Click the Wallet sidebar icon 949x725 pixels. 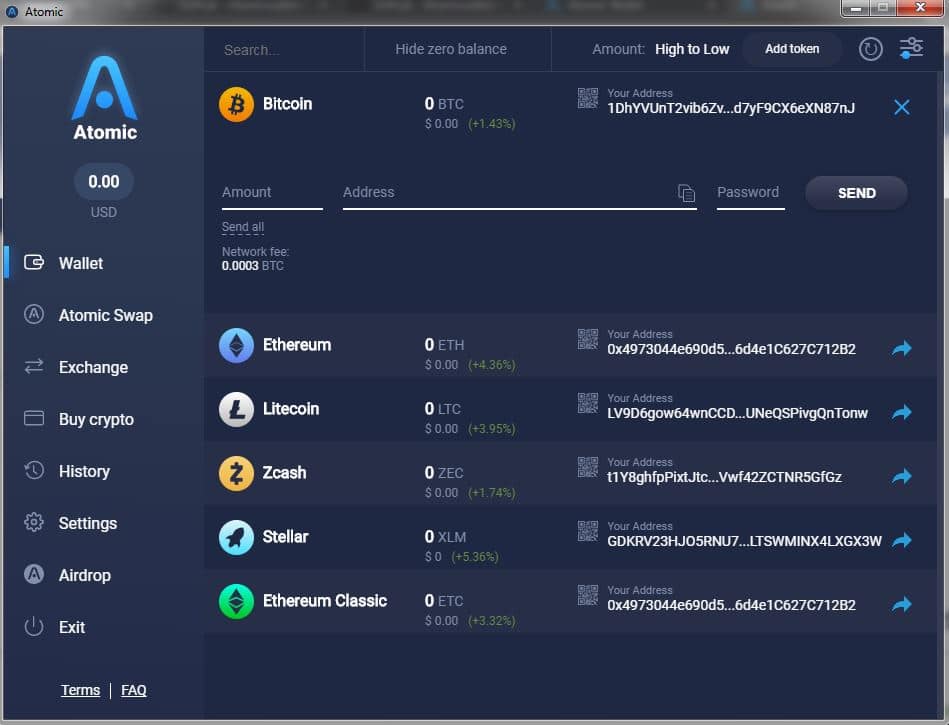[x=34, y=263]
